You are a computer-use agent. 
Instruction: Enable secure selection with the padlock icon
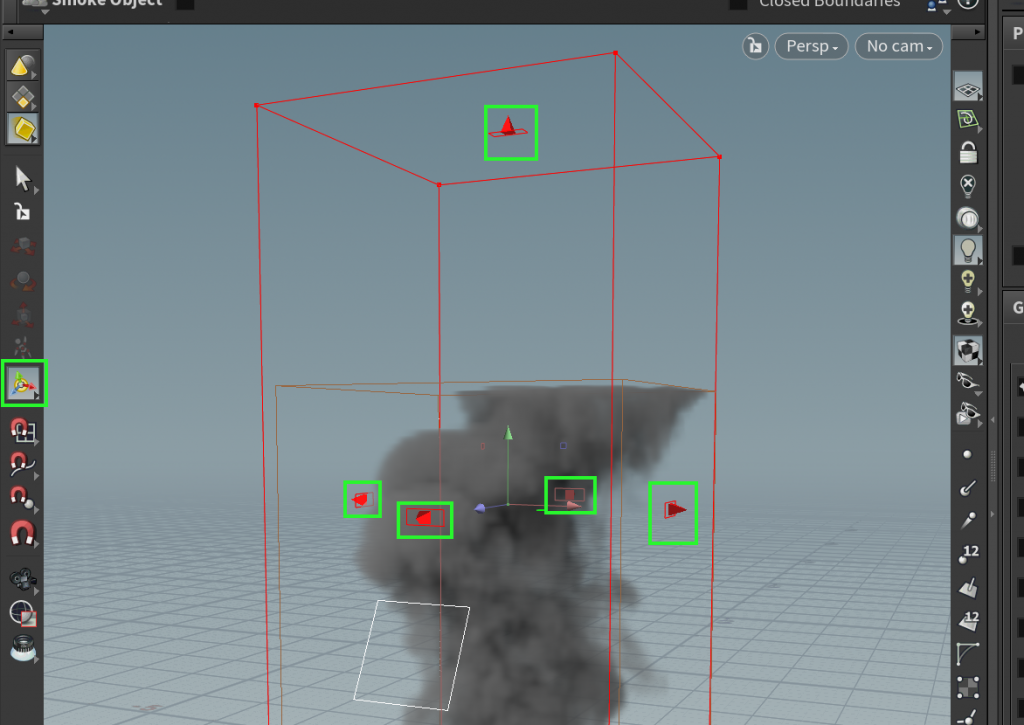point(968,152)
